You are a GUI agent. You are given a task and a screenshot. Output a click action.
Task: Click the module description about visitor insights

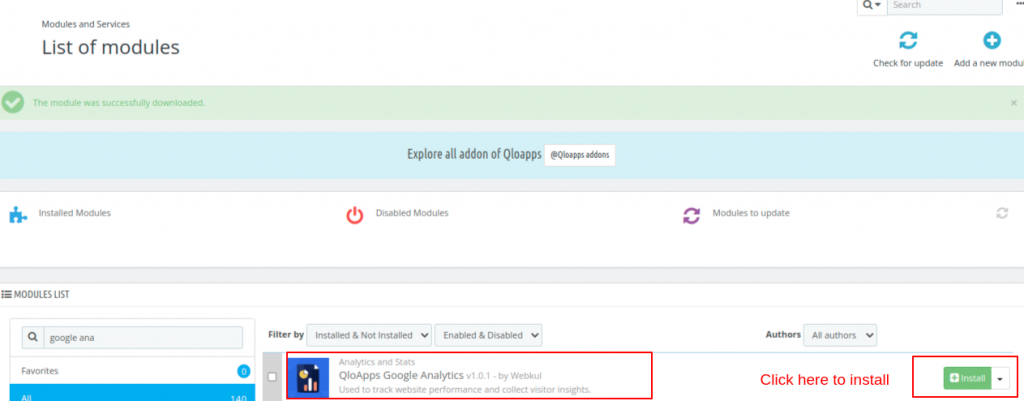465,390
